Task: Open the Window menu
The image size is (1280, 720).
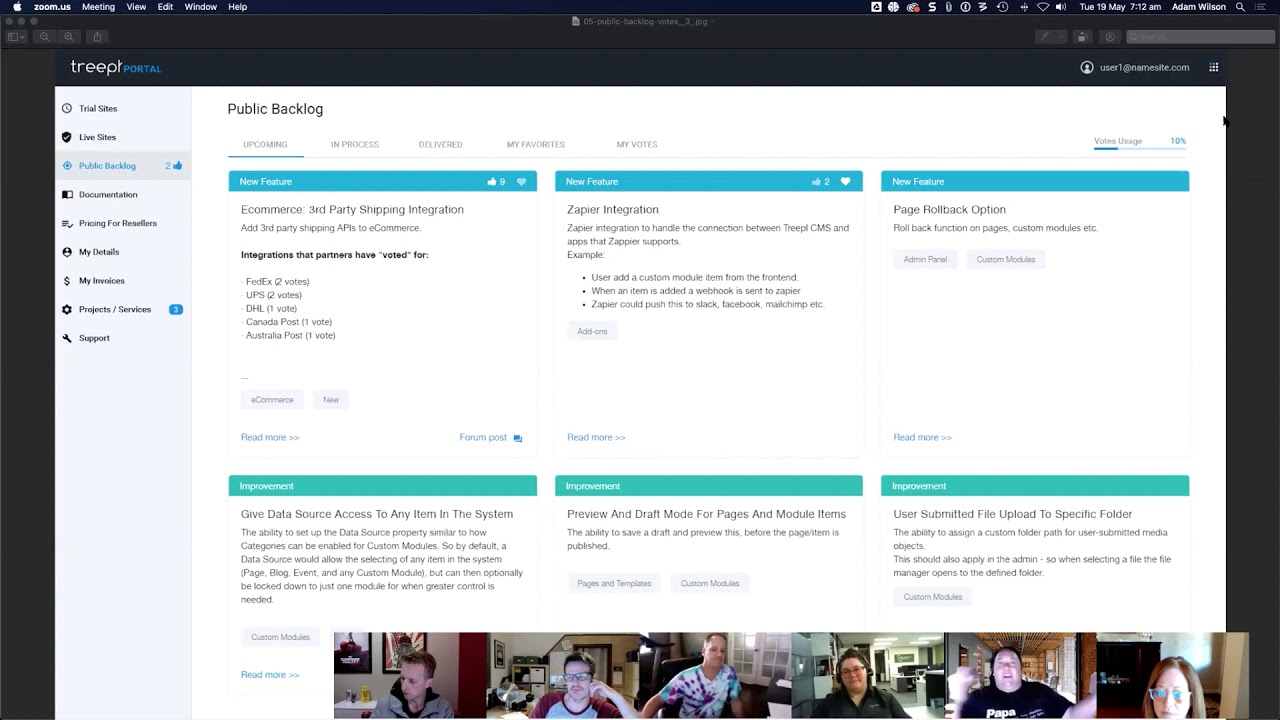Action: [x=200, y=7]
